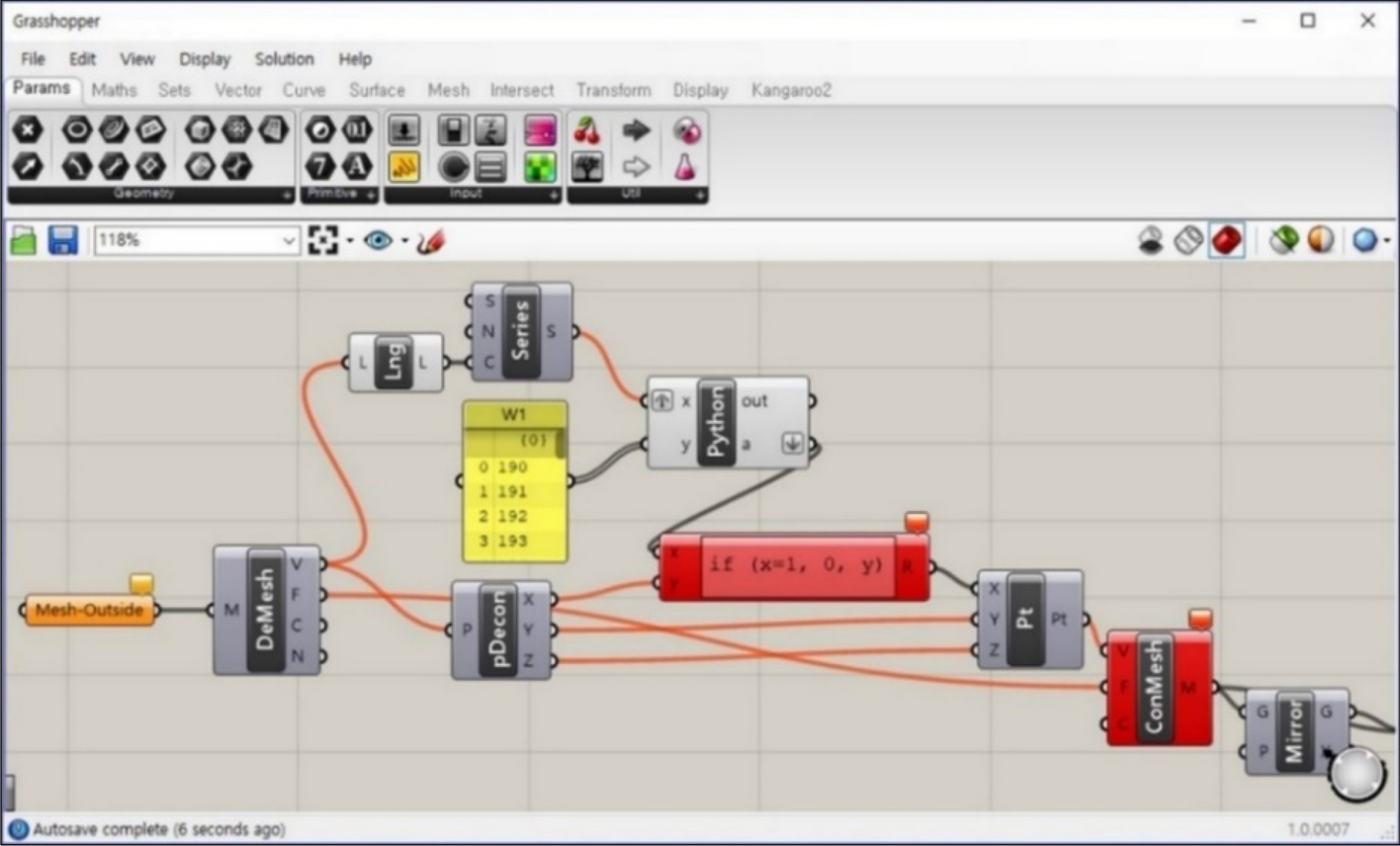Save document with blue floppy icon
This screenshot has height=846, width=1400.
coord(63,240)
